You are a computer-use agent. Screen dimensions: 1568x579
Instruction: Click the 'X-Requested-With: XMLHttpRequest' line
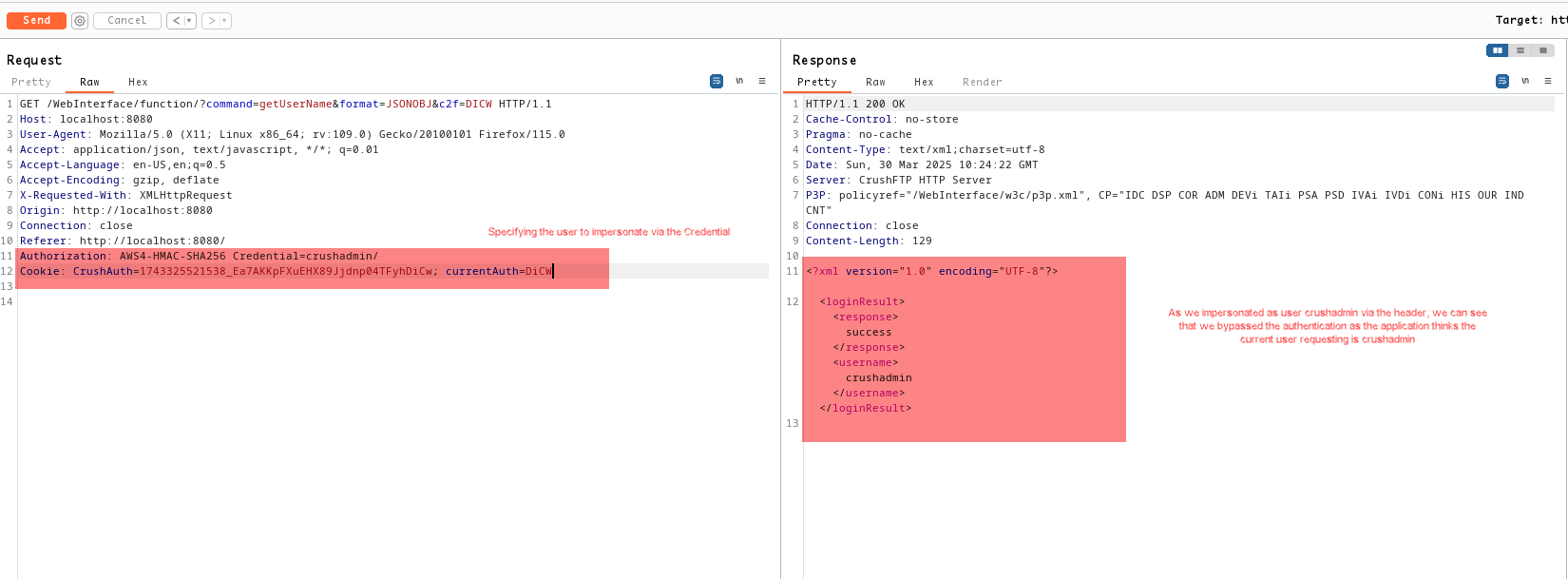126,195
